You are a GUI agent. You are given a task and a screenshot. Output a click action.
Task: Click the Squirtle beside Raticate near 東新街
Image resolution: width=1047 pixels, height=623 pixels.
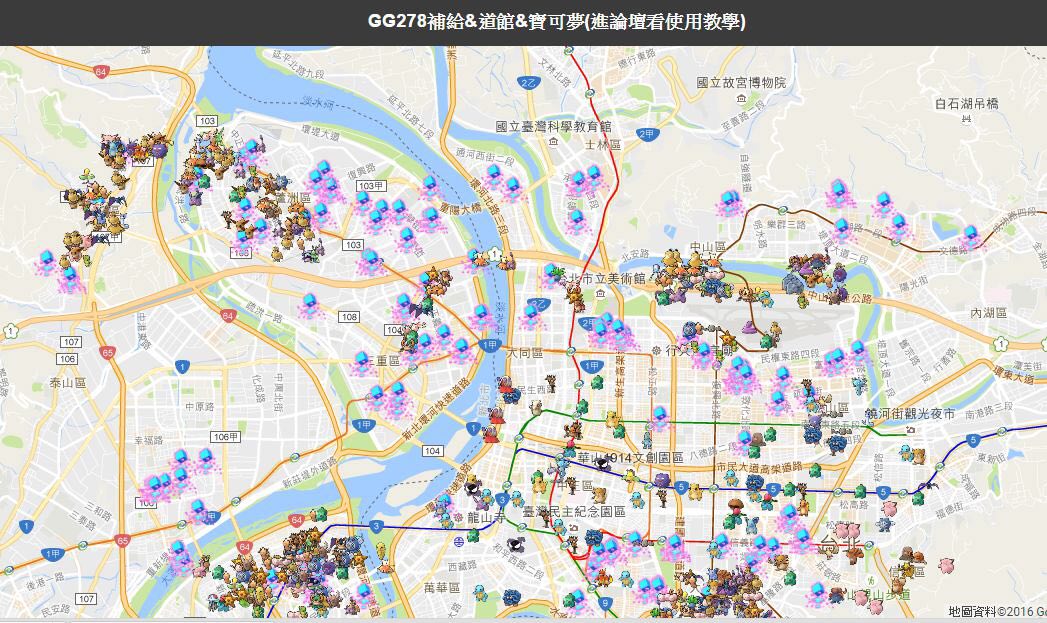(907, 453)
